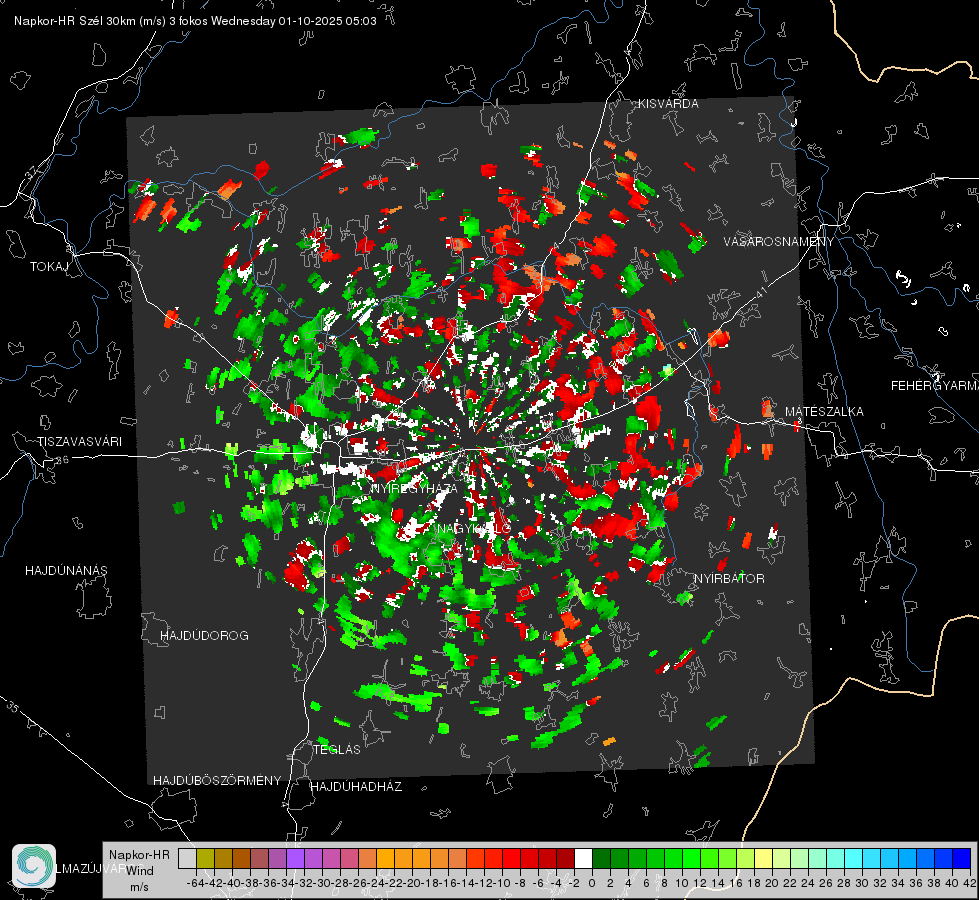Pick the dark red swatch between -4 and -2
979x900 pixels.
565,858
